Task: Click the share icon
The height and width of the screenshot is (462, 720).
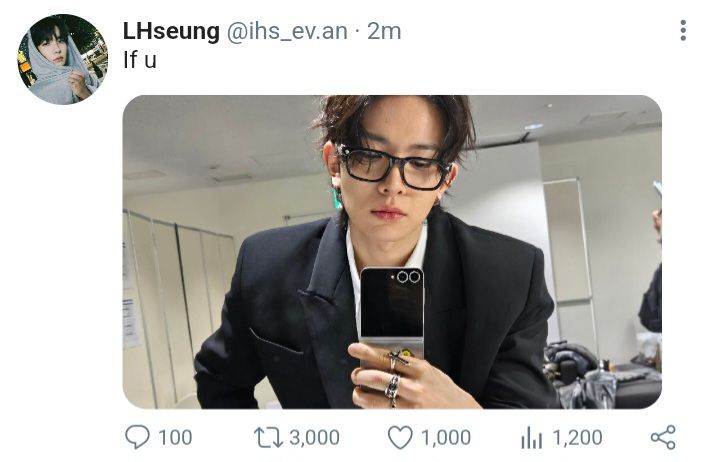Action: coord(663,437)
